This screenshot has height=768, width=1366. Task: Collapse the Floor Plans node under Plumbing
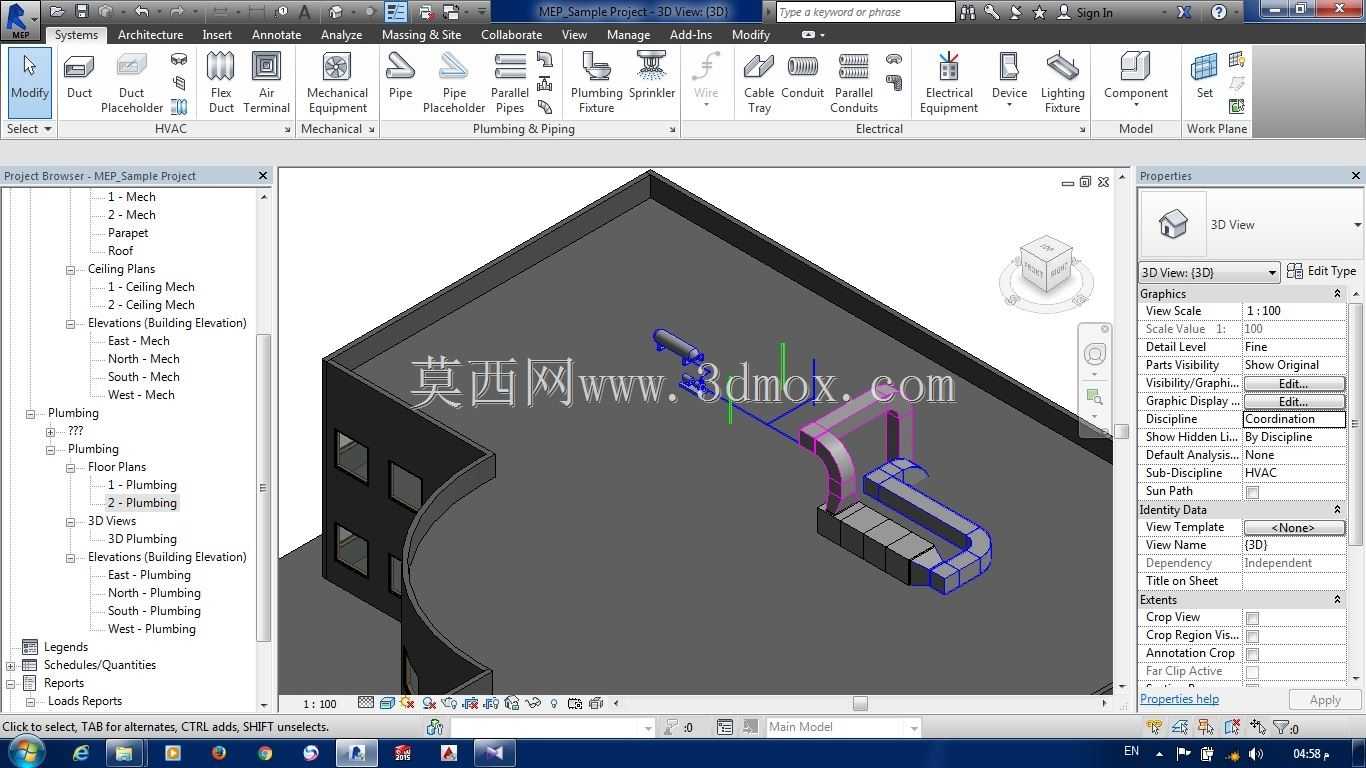coord(71,467)
